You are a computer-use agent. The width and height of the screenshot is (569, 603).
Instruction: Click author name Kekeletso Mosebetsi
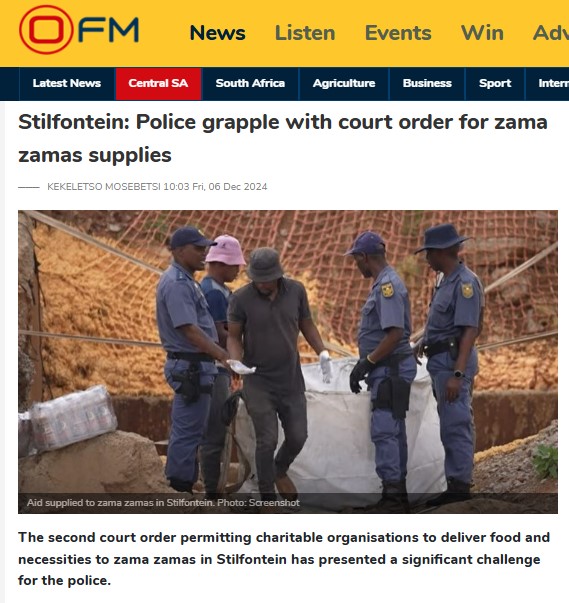(x=104, y=187)
